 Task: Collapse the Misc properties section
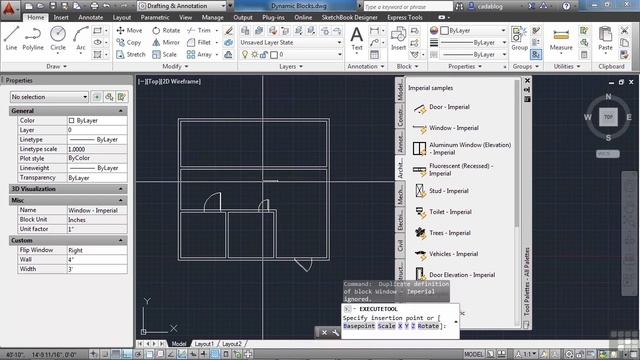(120, 200)
